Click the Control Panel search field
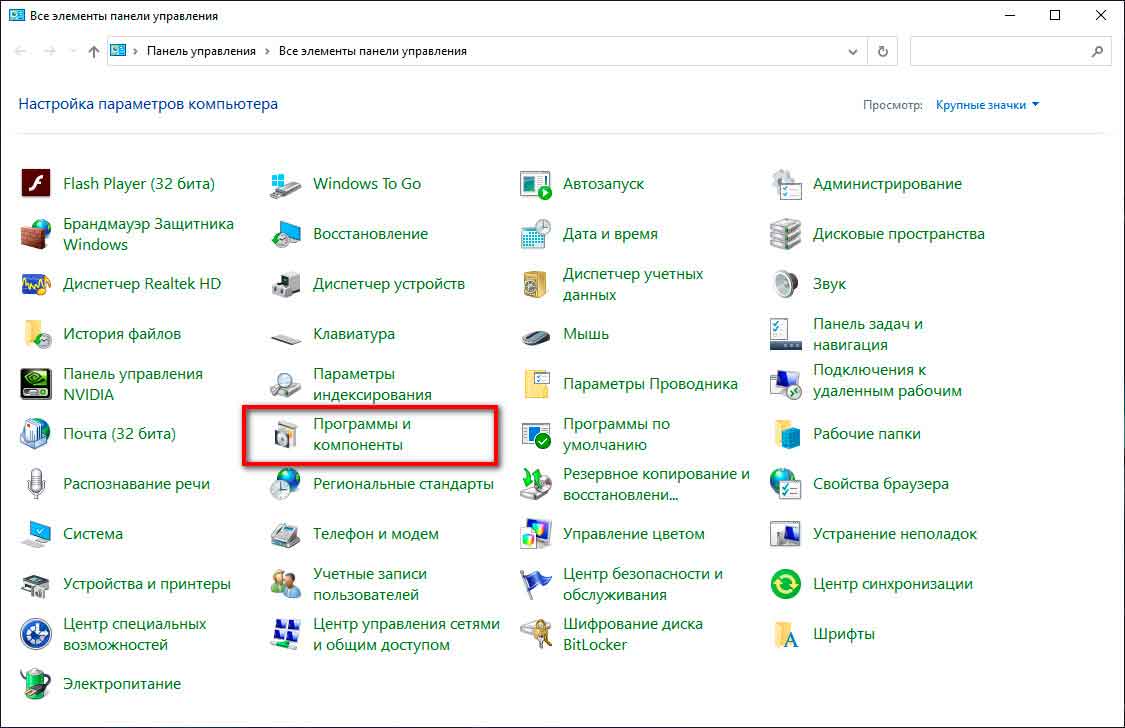 [x=998, y=51]
